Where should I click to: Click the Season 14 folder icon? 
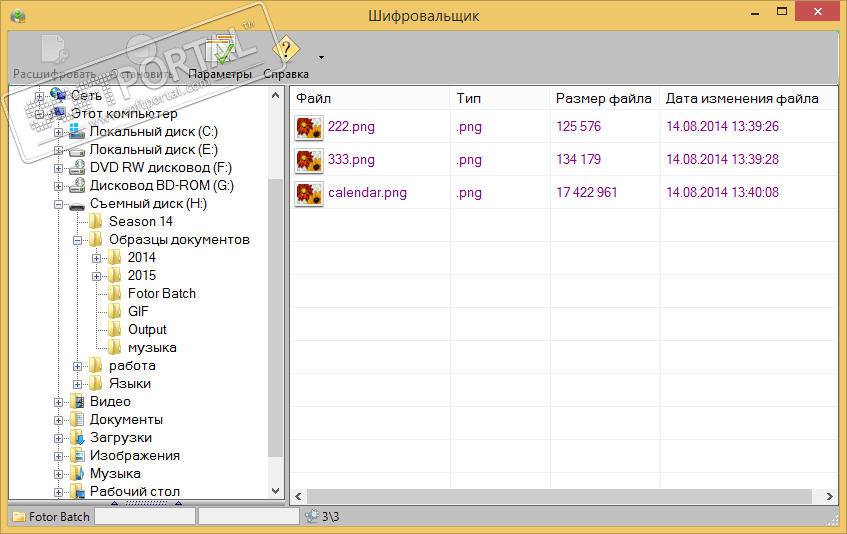coord(96,221)
